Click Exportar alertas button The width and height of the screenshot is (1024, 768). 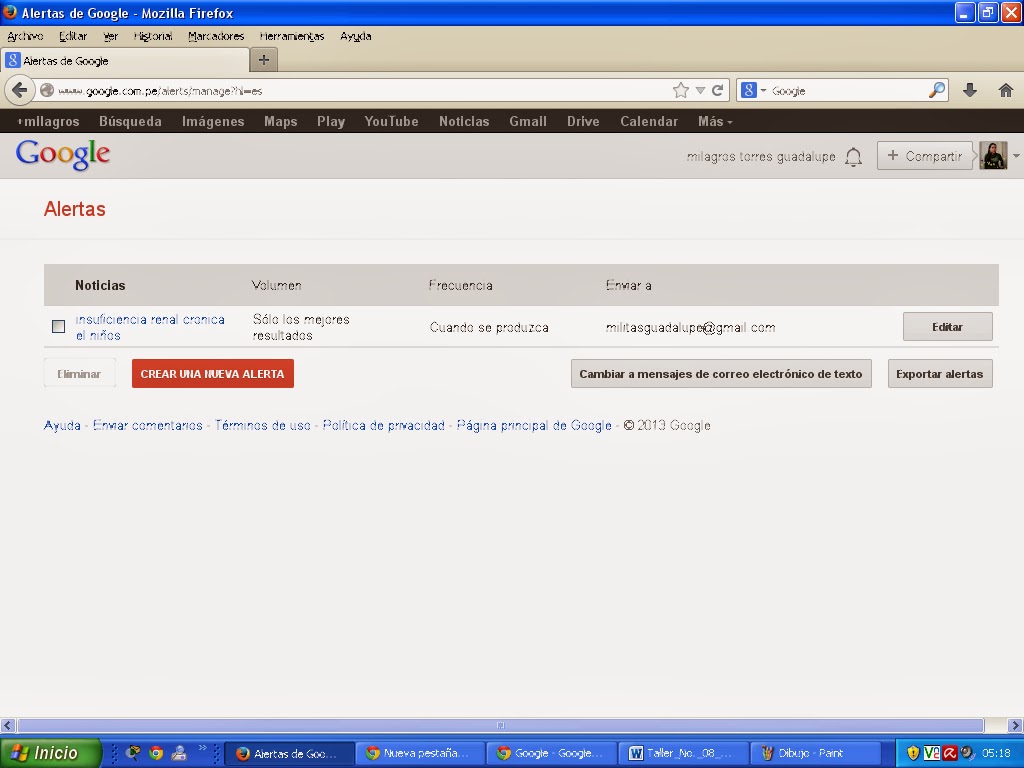point(940,374)
